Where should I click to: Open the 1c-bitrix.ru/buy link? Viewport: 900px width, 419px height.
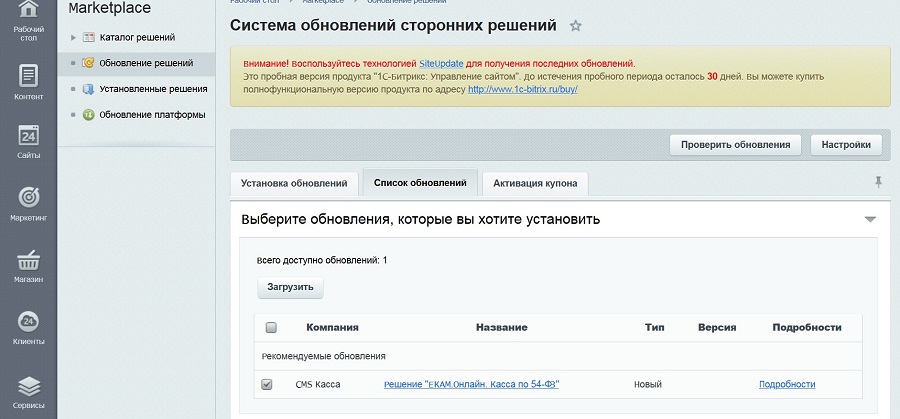click(x=522, y=90)
